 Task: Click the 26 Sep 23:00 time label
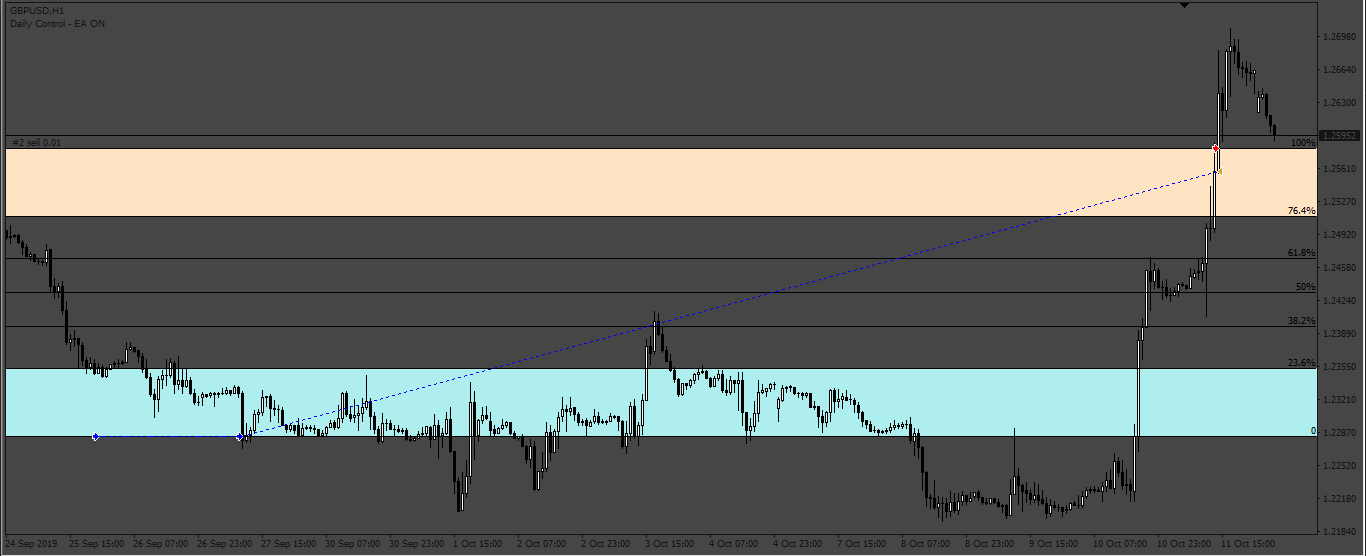click(225, 544)
